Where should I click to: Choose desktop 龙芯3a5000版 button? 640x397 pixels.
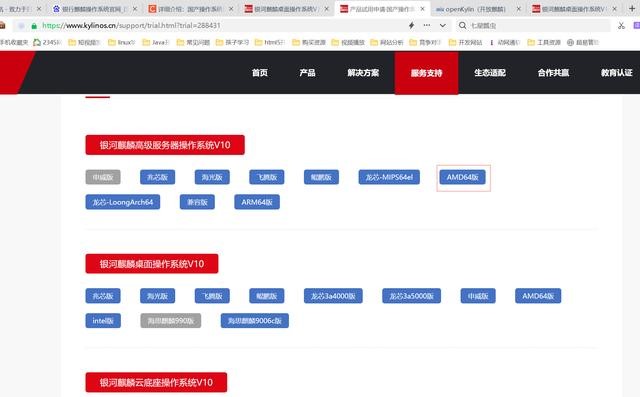411,296
